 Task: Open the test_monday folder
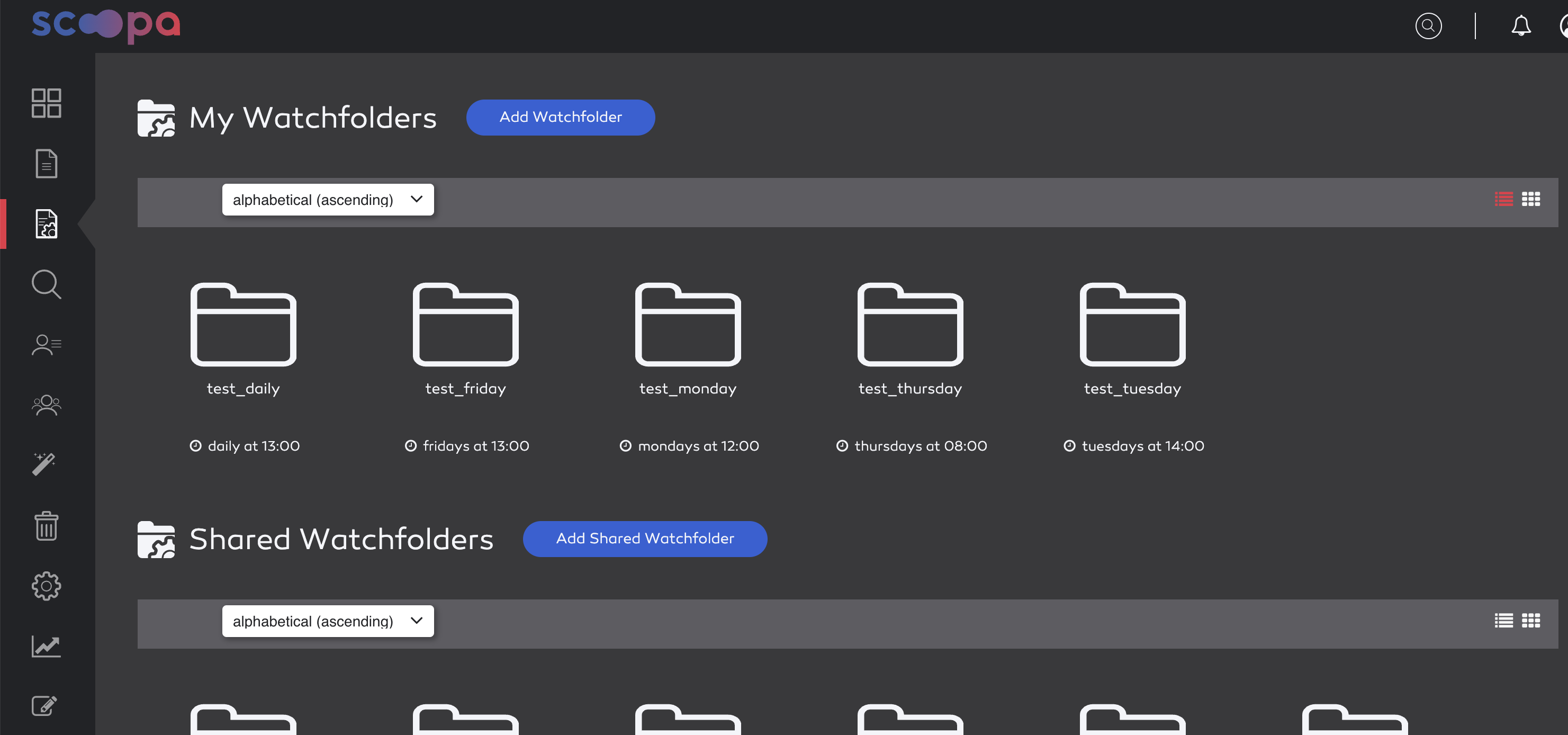(688, 325)
